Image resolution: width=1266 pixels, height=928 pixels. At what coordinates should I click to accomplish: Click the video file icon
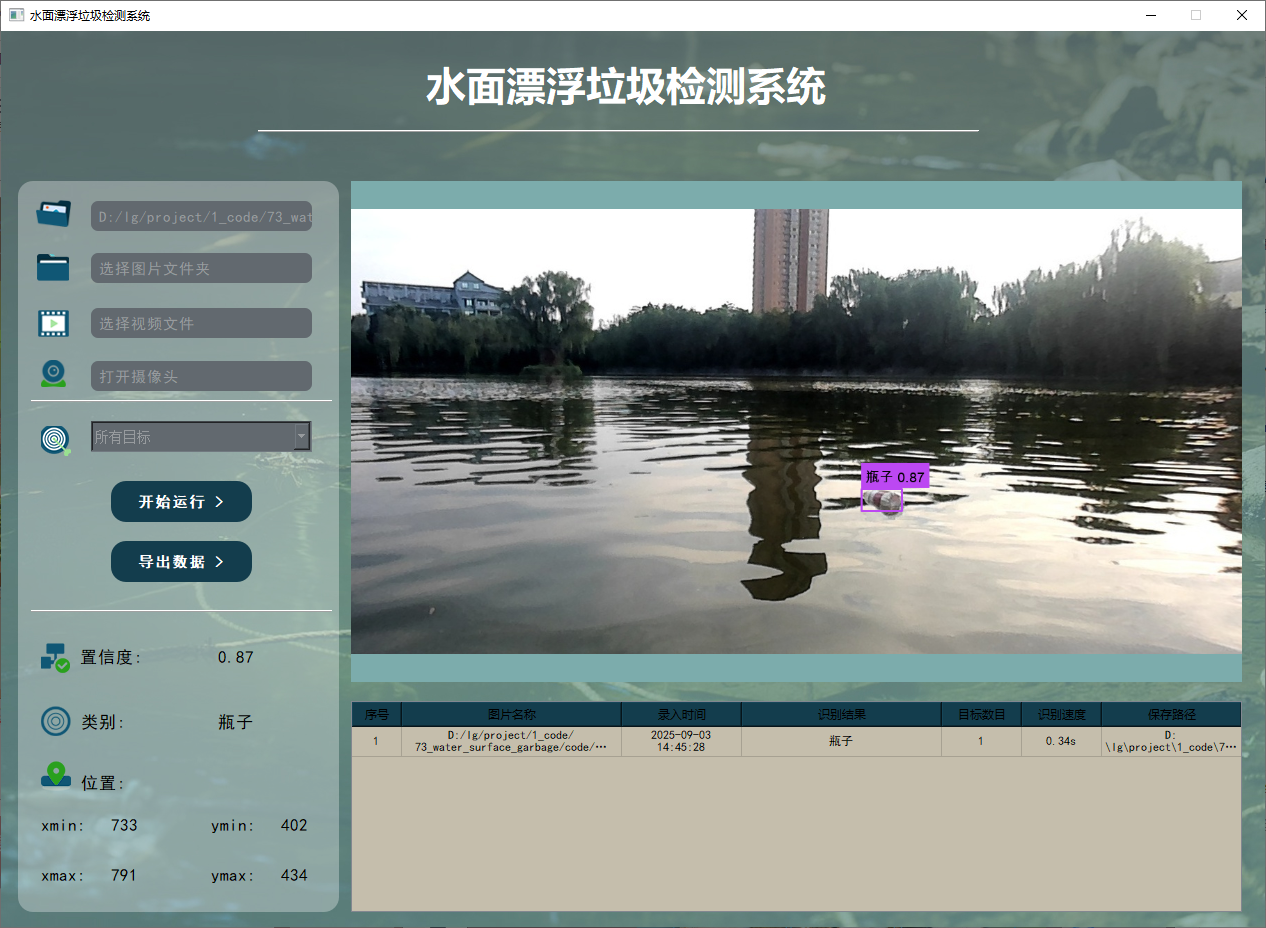click(x=53, y=323)
